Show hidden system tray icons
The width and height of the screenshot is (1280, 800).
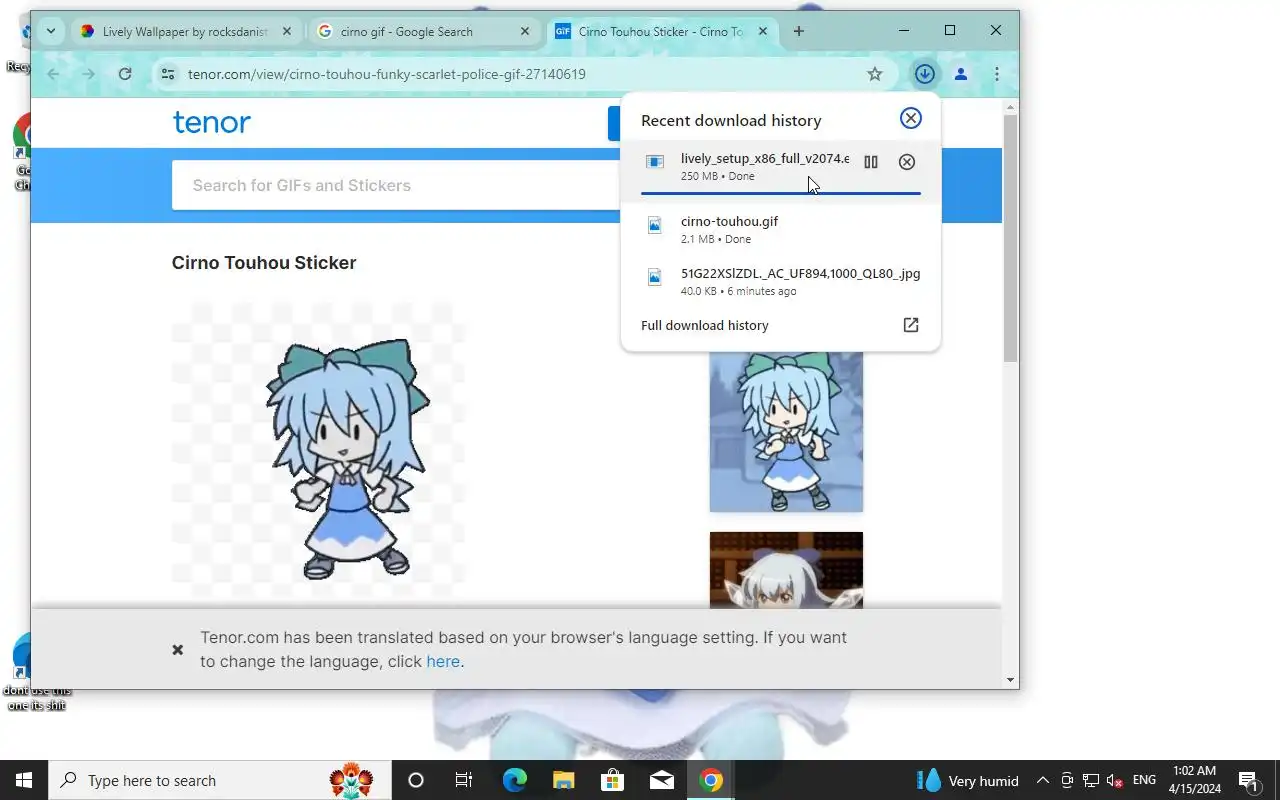1042,780
